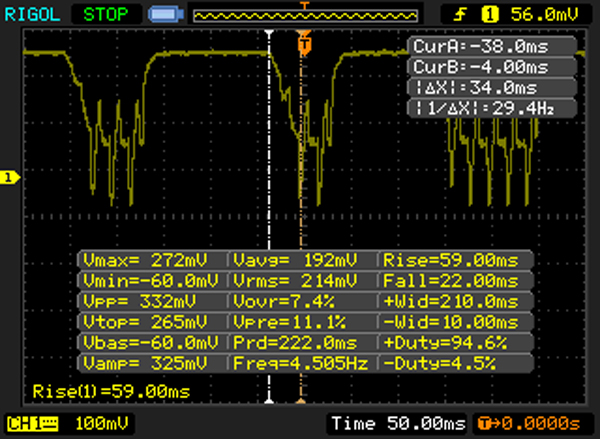This screenshot has width=600, height=439.
Task: Click the 56.0mV trigger level value
Action: (x=545, y=15)
